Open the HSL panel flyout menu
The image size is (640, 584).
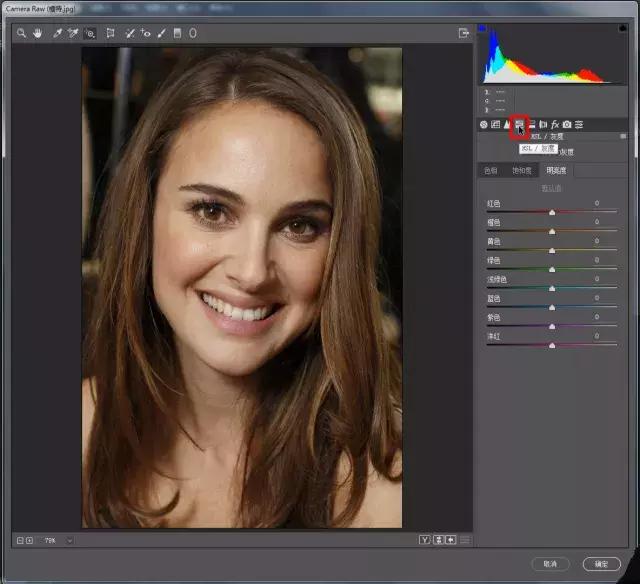[622, 137]
